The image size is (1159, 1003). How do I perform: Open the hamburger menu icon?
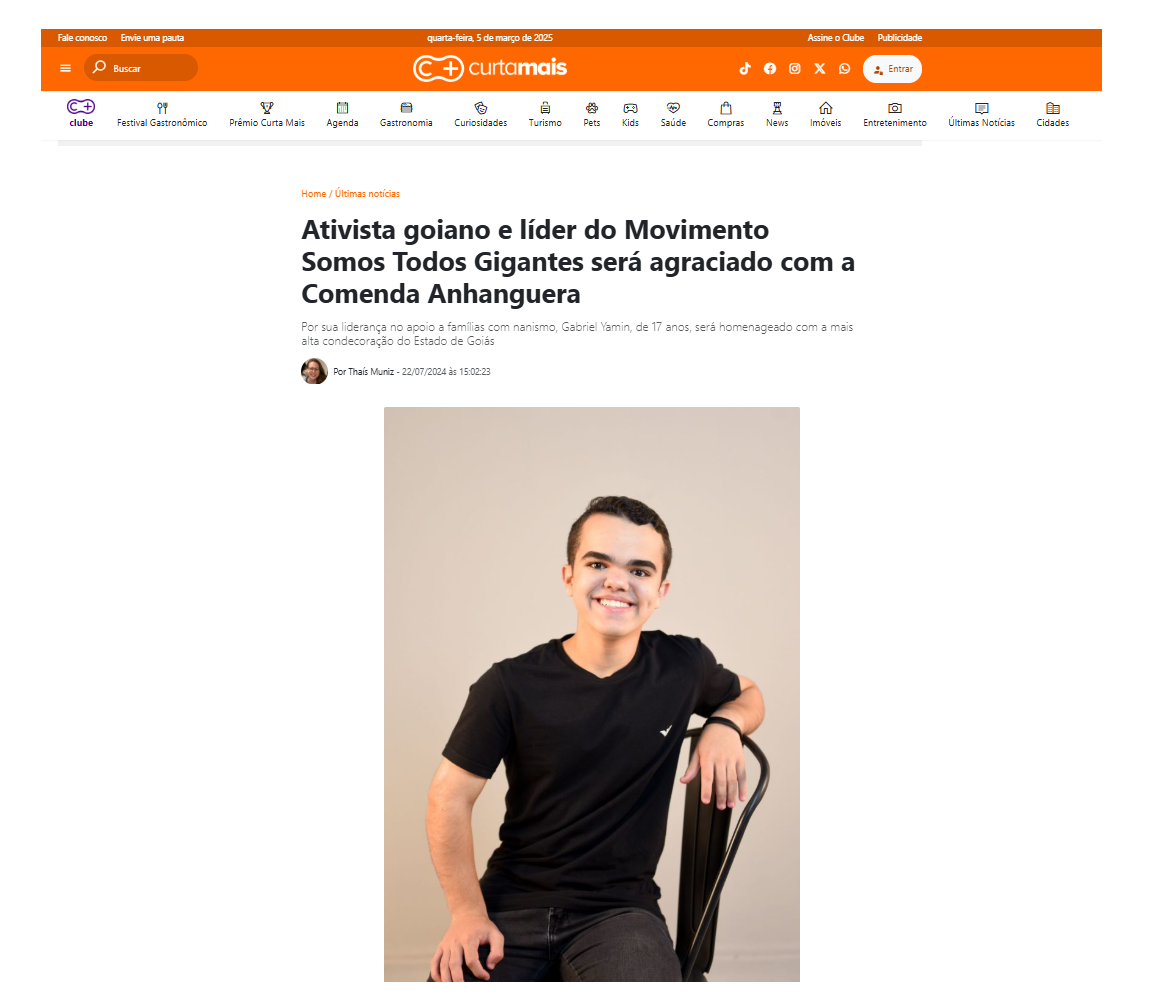(x=65, y=68)
